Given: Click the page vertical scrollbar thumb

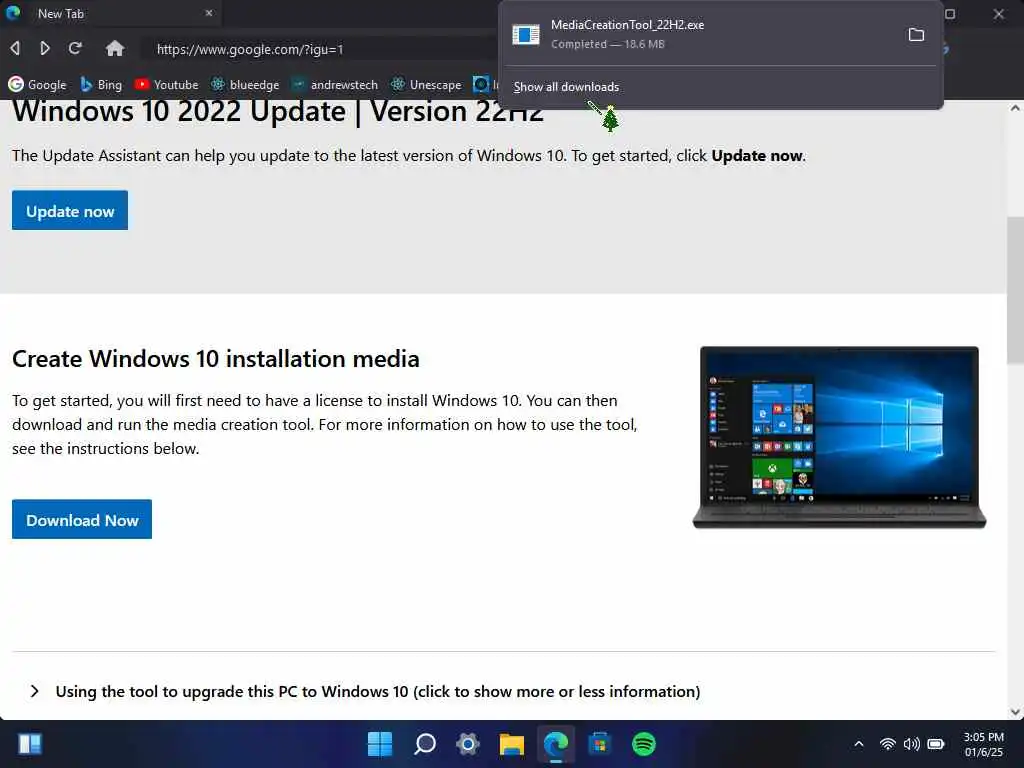Looking at the screenshot, I should tap(1015, 290).
